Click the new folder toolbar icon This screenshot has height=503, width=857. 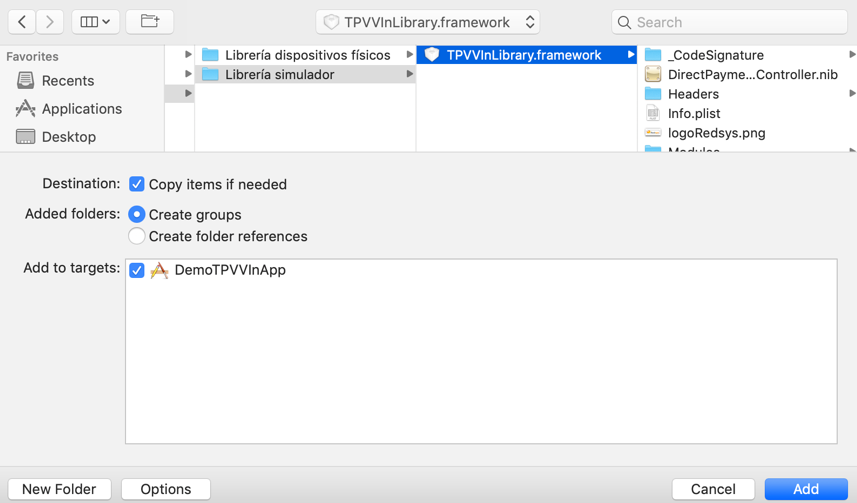[149, 22]
